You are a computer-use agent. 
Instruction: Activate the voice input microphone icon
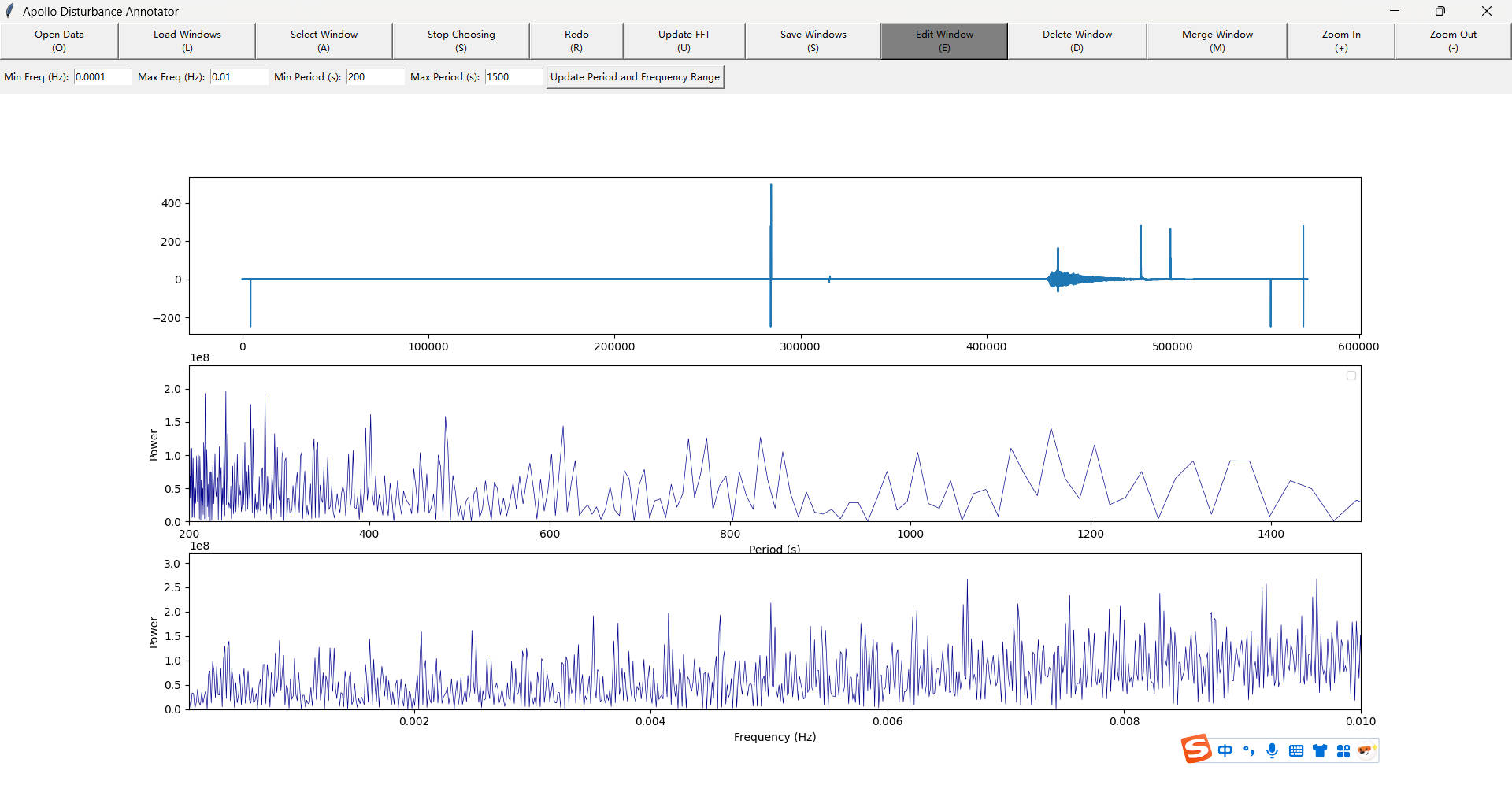coord(1273,750)
